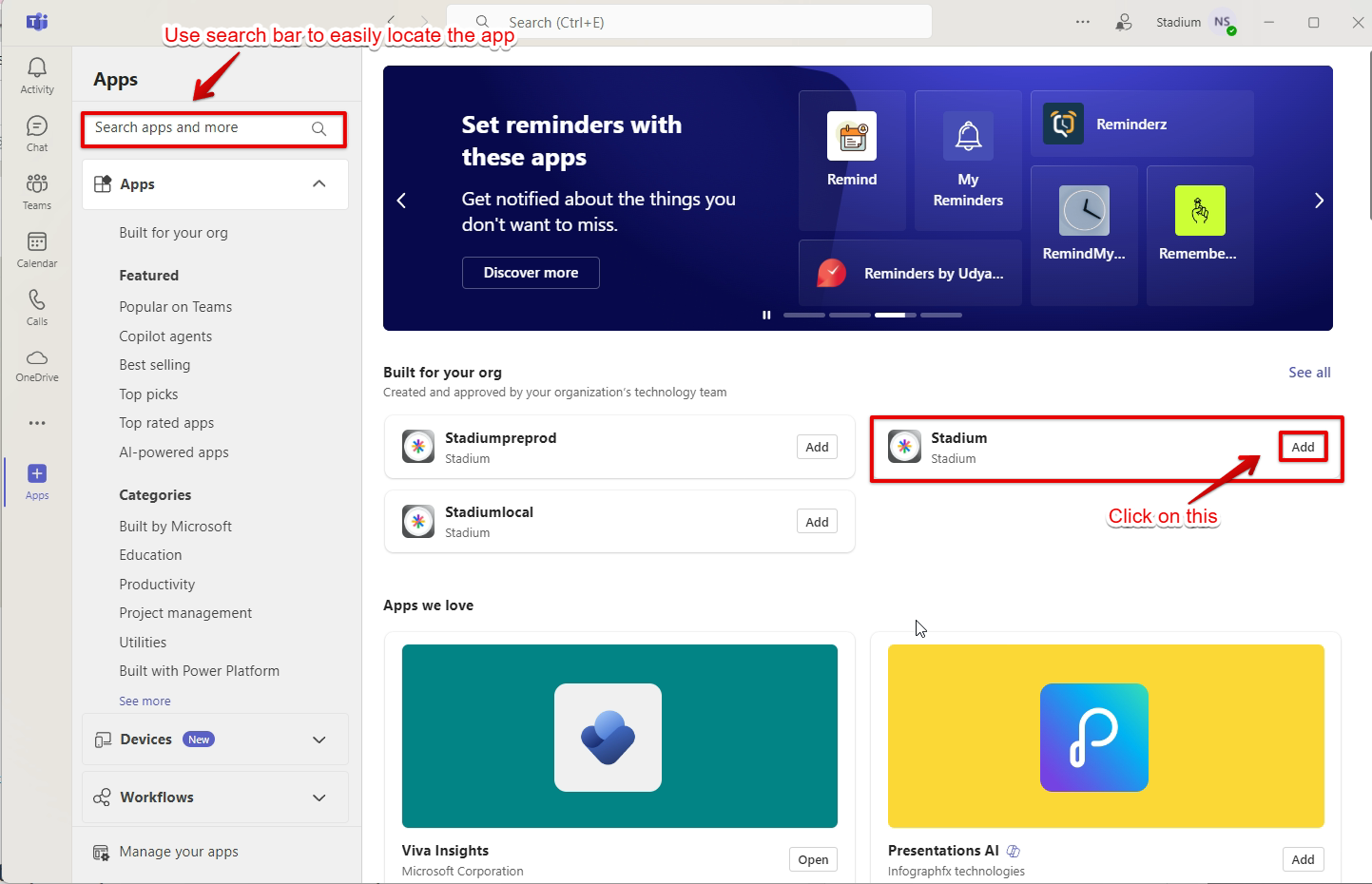Click the Microsoft Teams logo icon

pos(37,22)
